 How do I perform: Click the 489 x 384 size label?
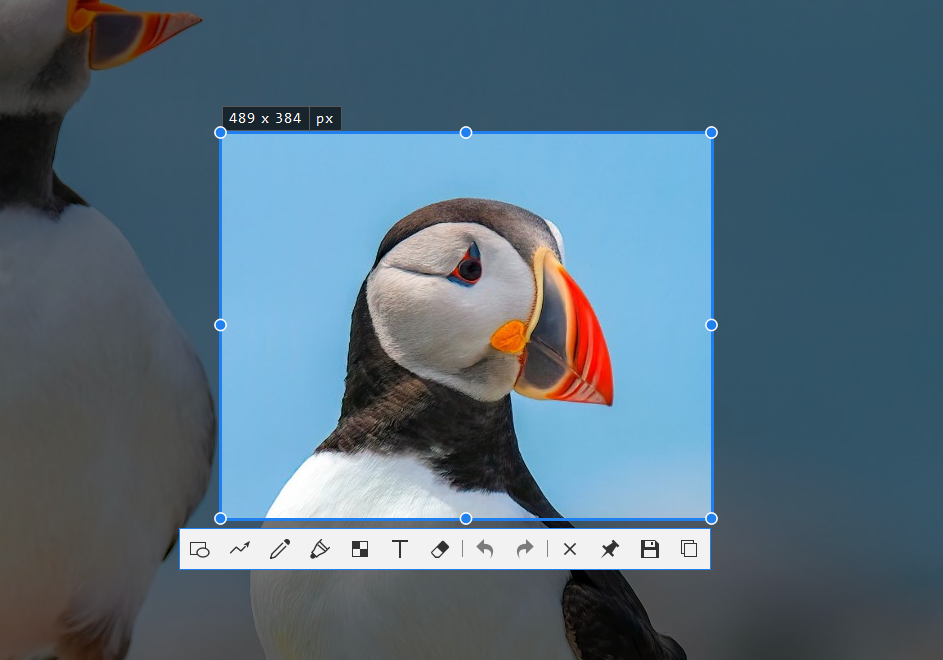point(265,118)
